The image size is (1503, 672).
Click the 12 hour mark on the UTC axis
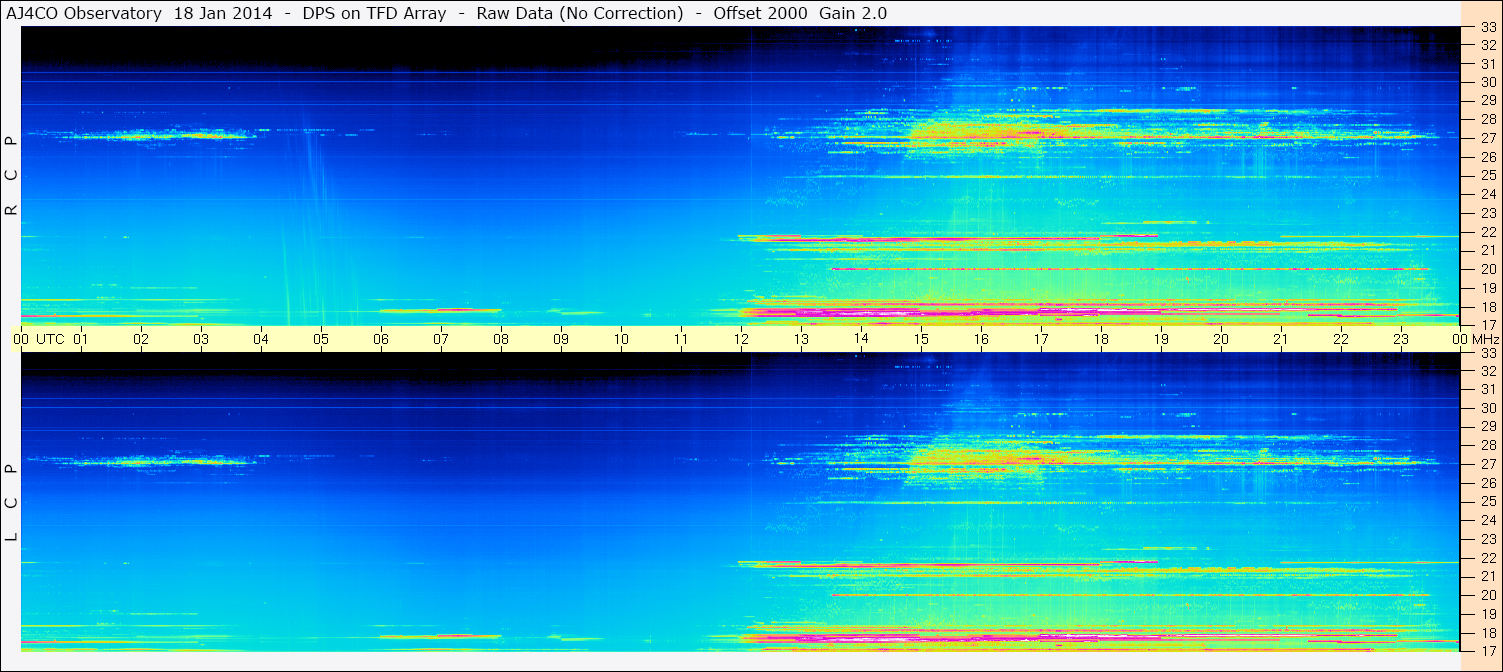pos(741,340)
